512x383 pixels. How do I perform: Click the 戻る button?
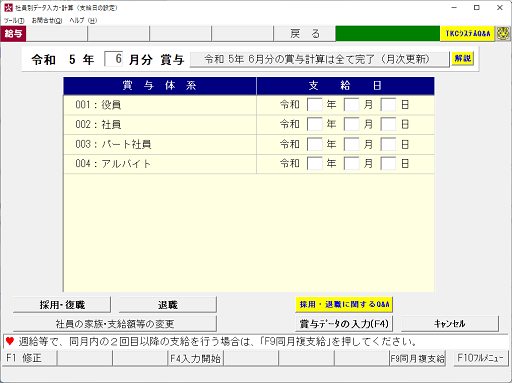(304, 34)
